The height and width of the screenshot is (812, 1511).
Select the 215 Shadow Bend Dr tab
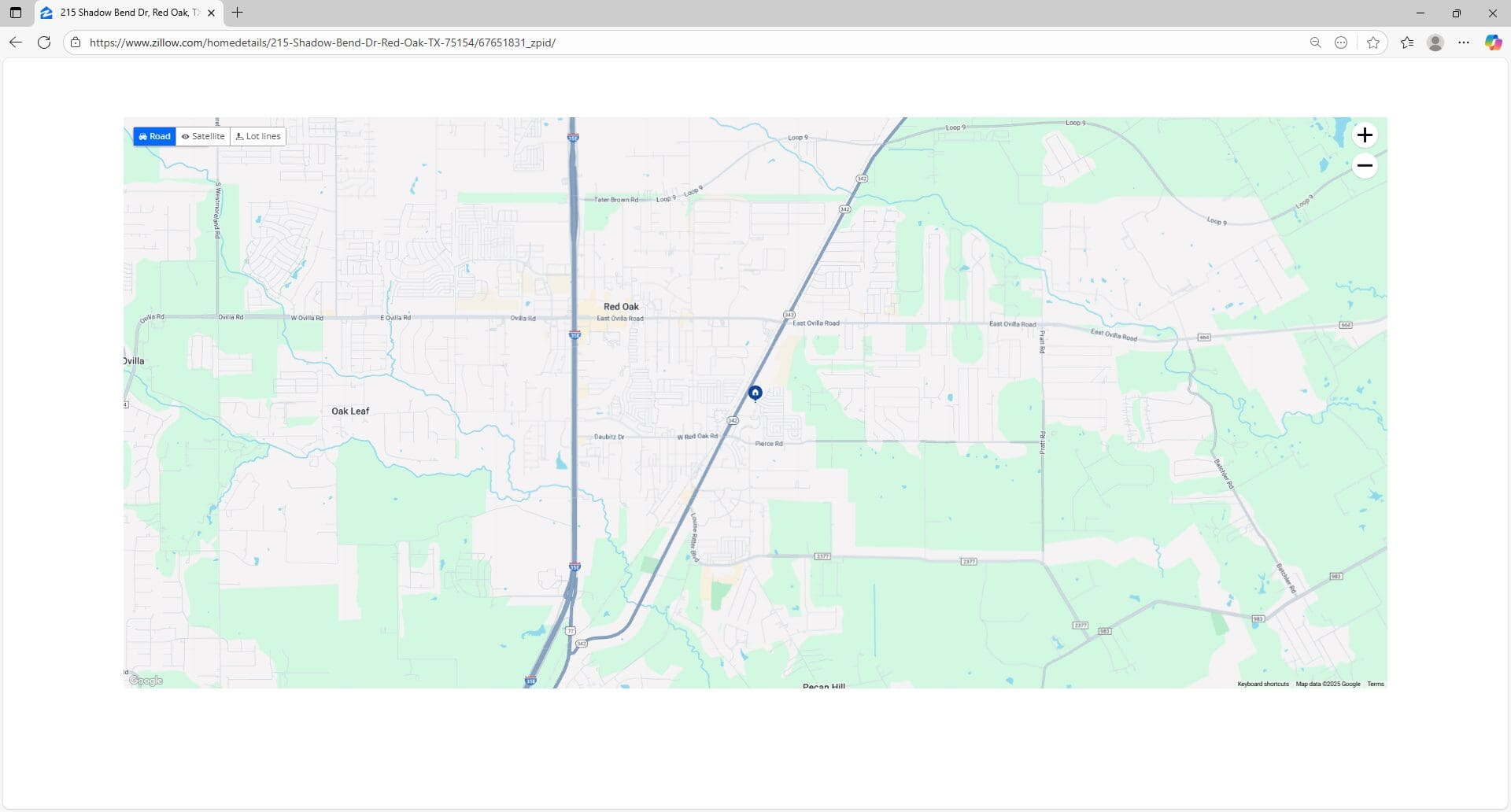pos(126,13)
